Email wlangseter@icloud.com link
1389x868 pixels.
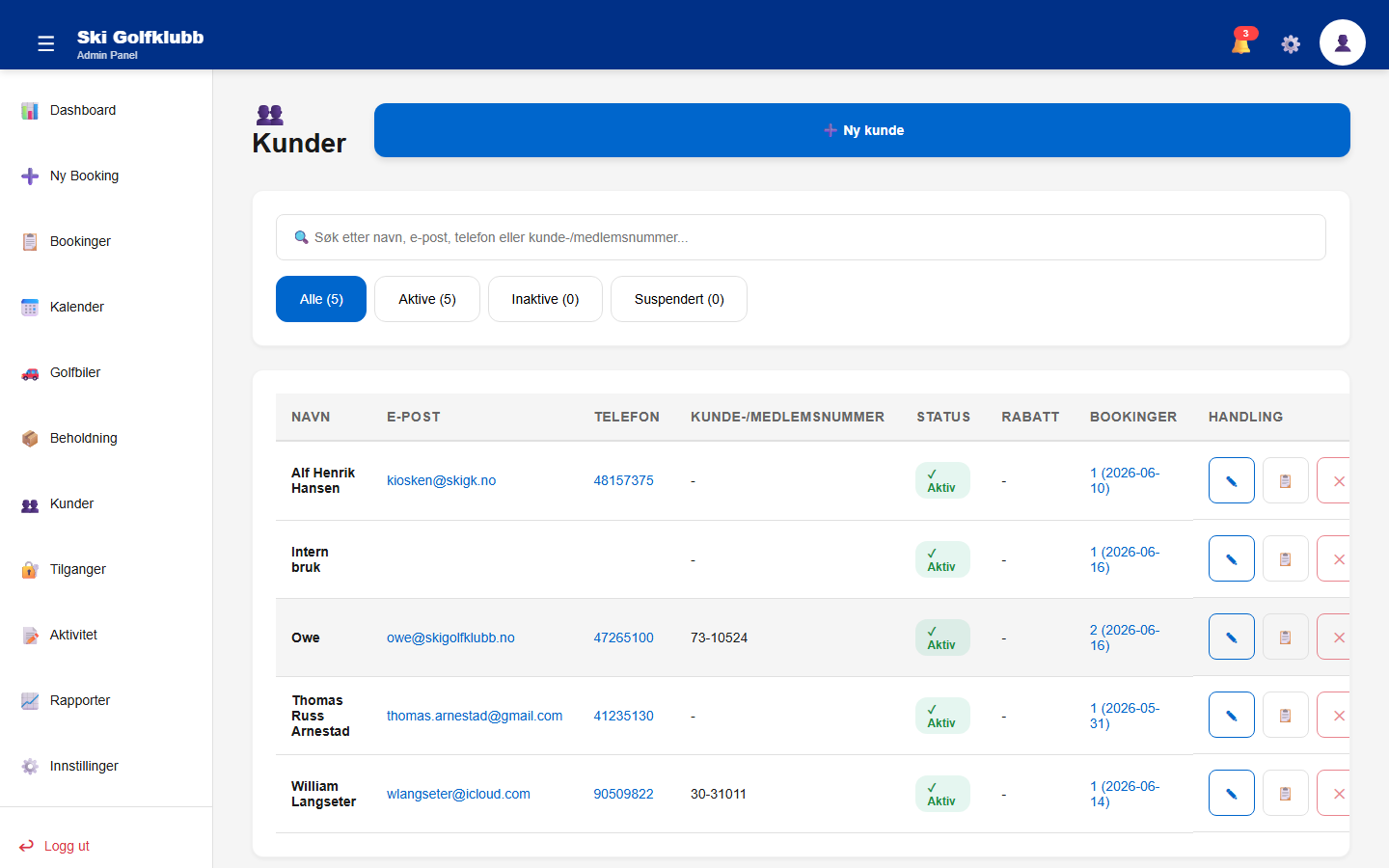(458, 794)
